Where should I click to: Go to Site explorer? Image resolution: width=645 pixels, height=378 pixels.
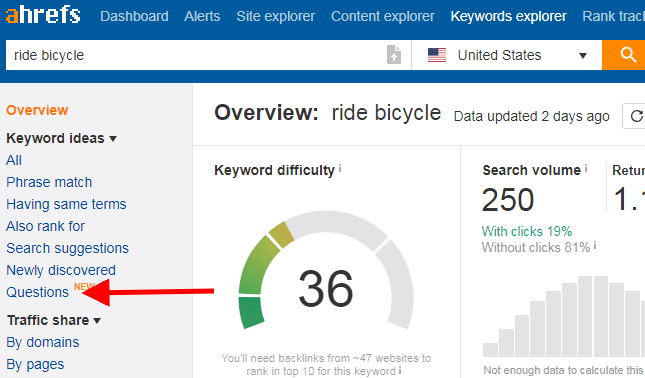pyautogui.click(x=276, y=16)
